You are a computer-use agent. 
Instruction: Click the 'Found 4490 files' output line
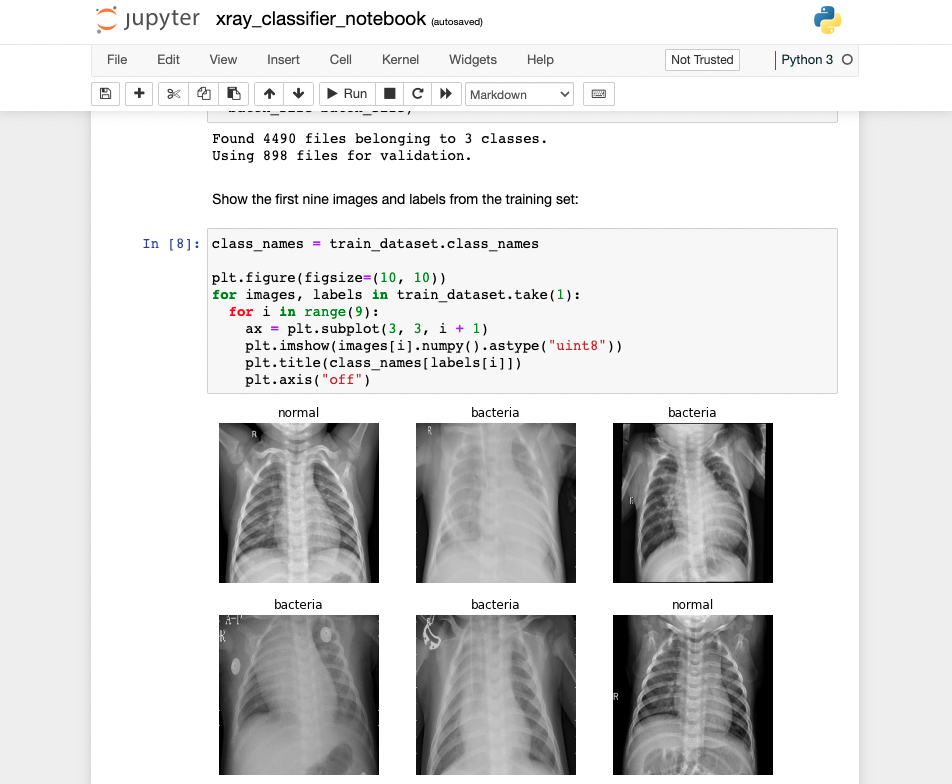(379, 138)
